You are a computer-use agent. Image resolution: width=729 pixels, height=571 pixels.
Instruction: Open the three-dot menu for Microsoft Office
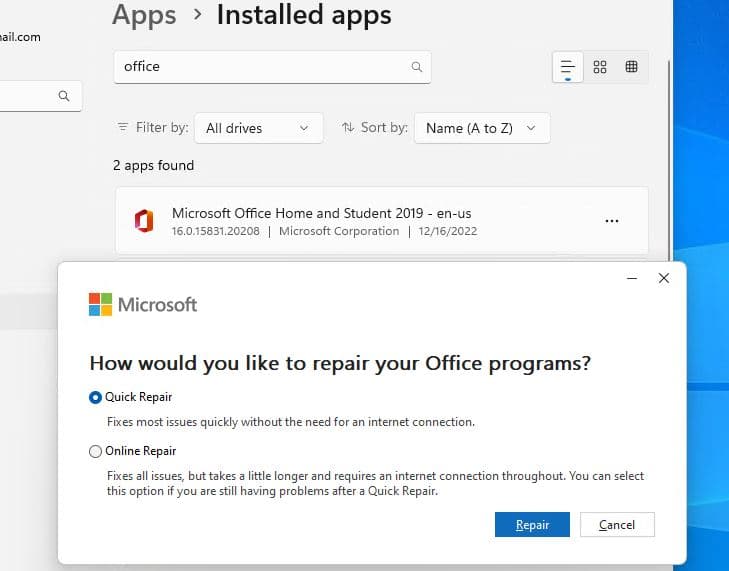click(612, 221)
